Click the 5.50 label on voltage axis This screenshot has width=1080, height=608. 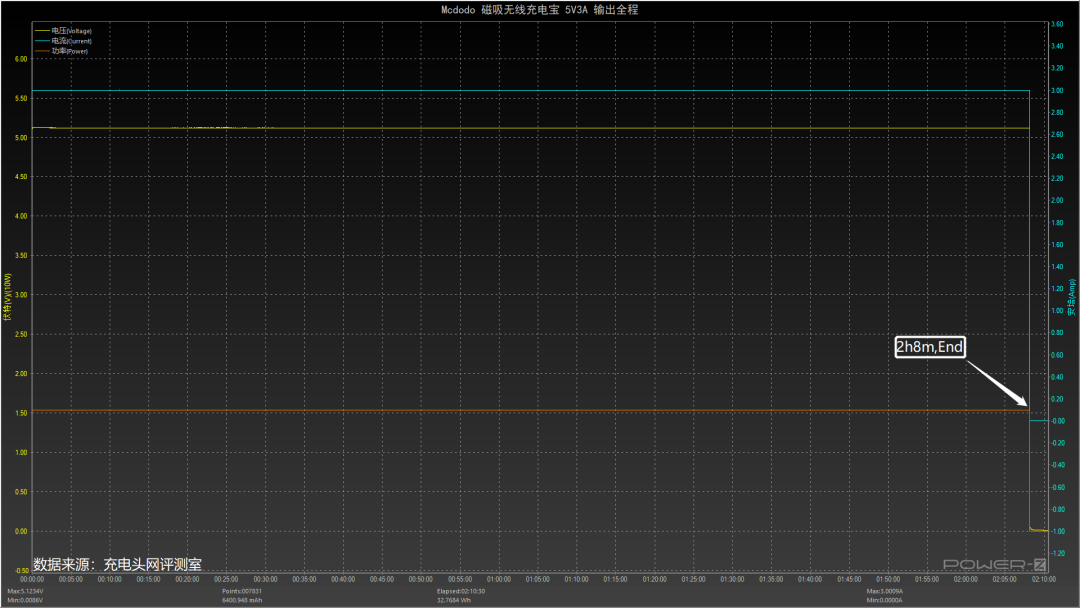pyautogui.click(x=21, y=98)
